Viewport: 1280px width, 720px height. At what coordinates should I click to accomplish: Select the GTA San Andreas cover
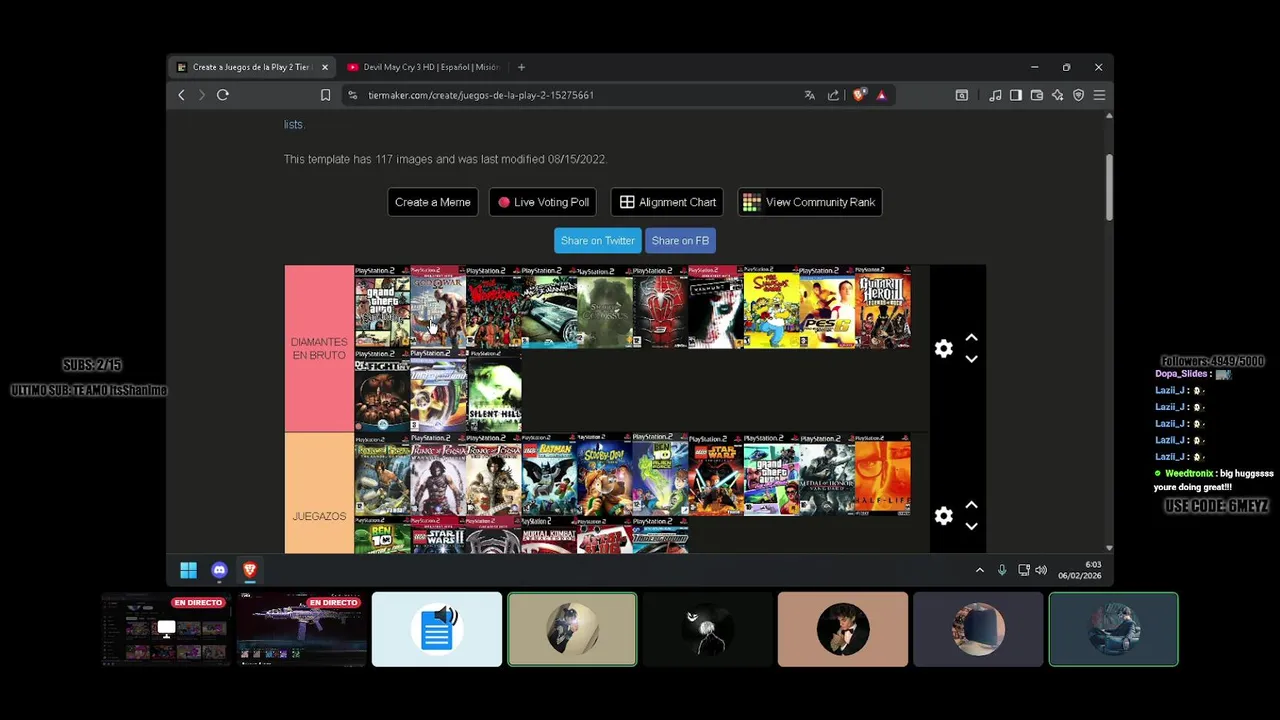[382, 307]
